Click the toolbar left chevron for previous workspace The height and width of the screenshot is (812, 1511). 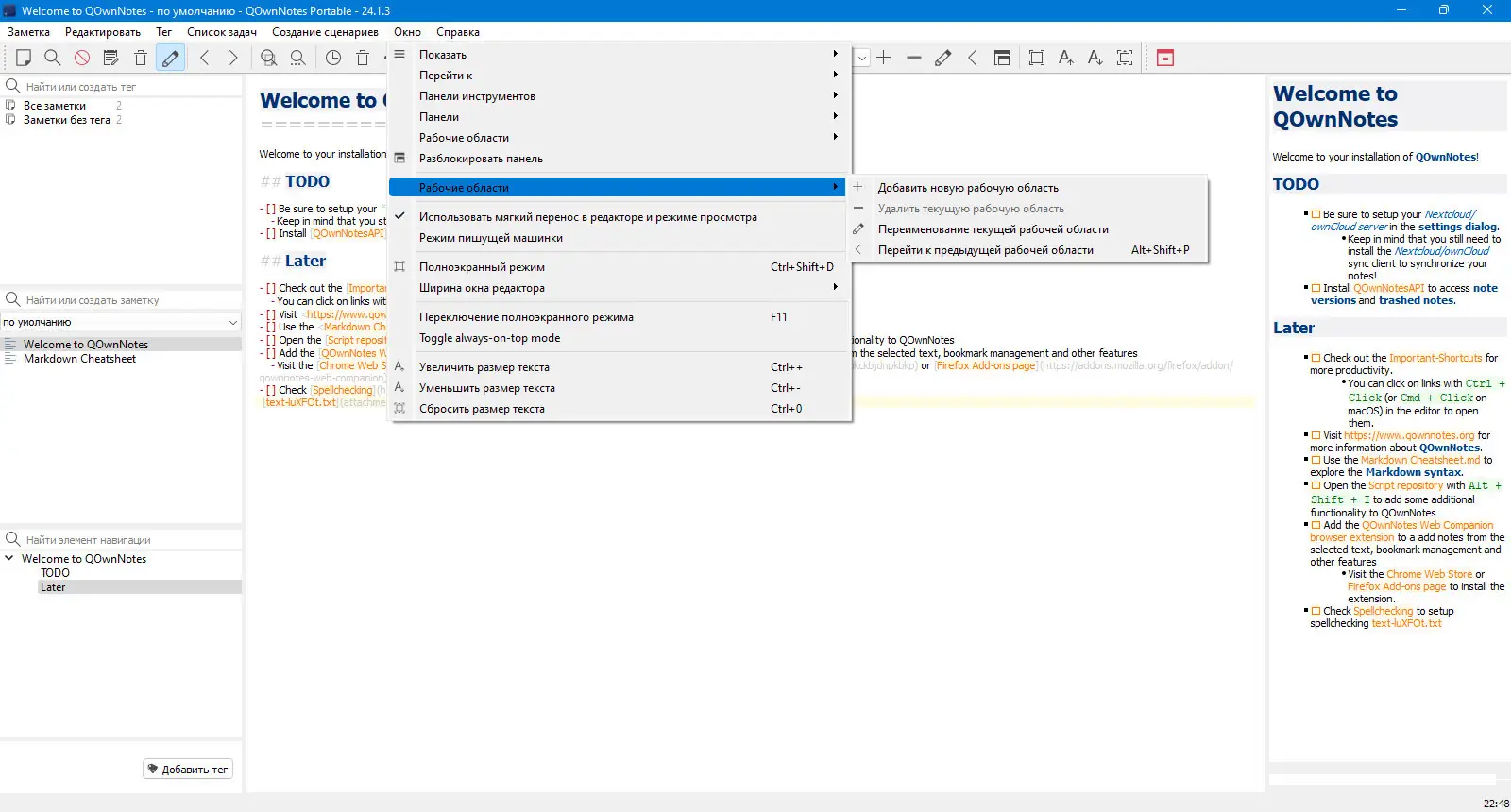[972, 58]
